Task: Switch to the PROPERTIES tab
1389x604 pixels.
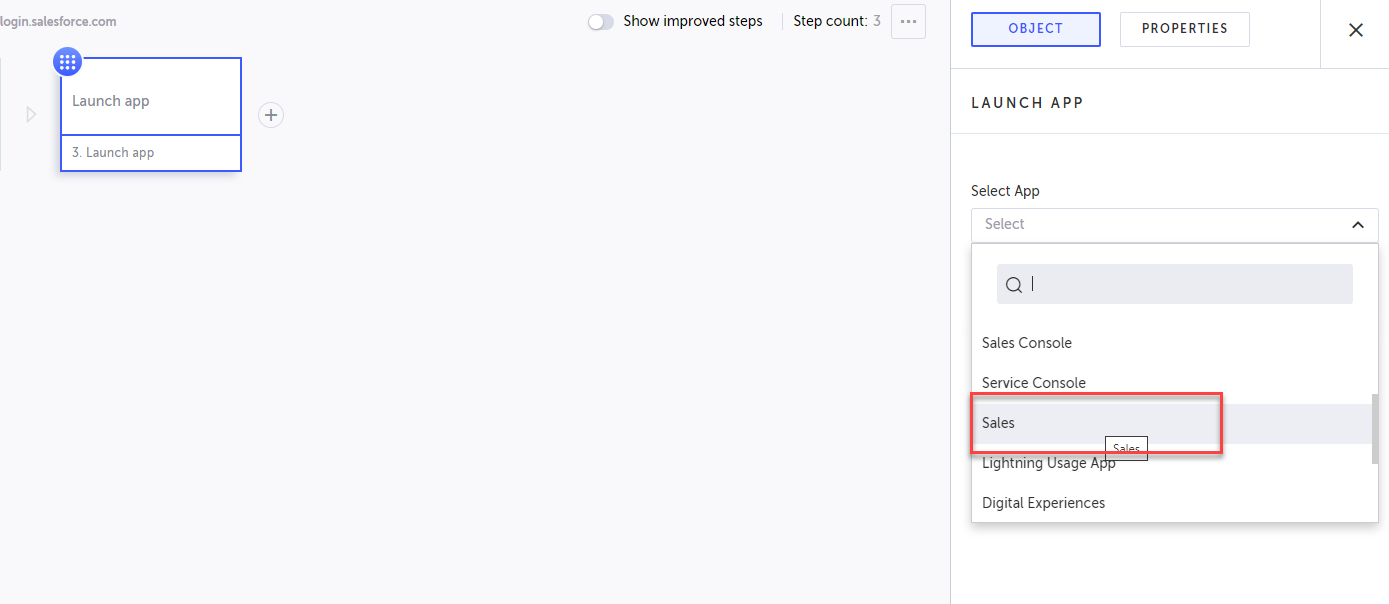Action: pyautogui.click(x=1184, y=29)
